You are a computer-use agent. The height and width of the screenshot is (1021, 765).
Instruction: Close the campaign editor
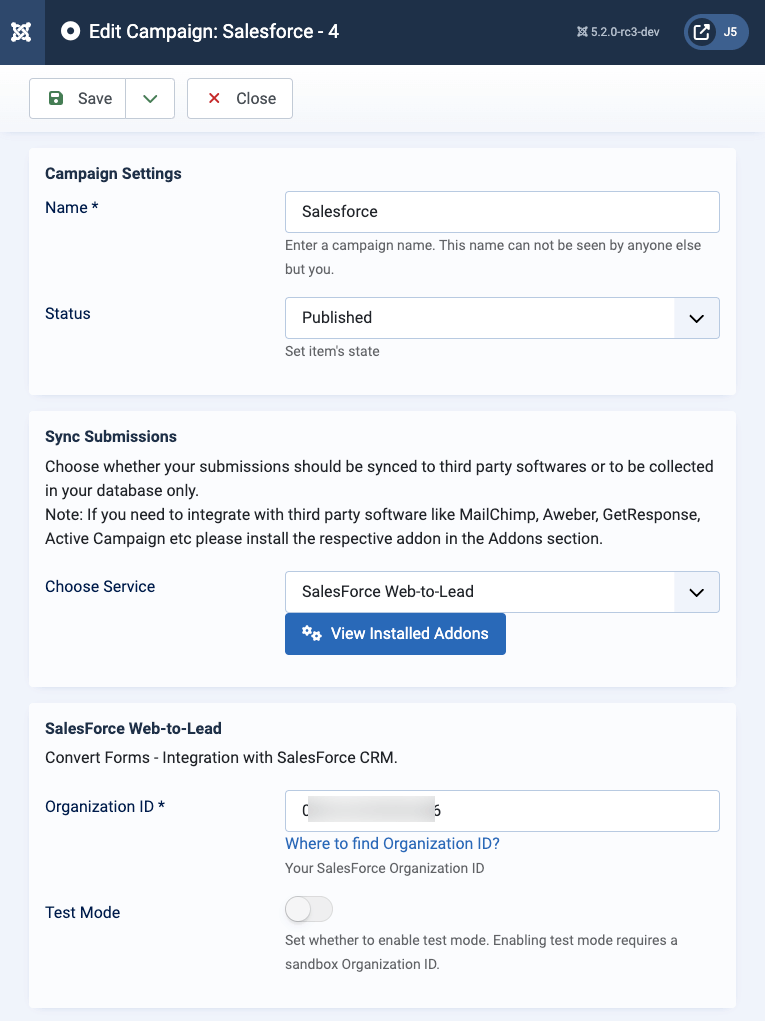pos(240,98)
